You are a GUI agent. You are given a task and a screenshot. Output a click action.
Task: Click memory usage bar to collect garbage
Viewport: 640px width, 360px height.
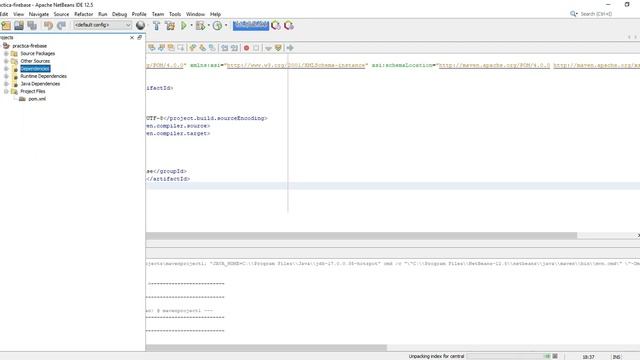click(x=251, y=25)
